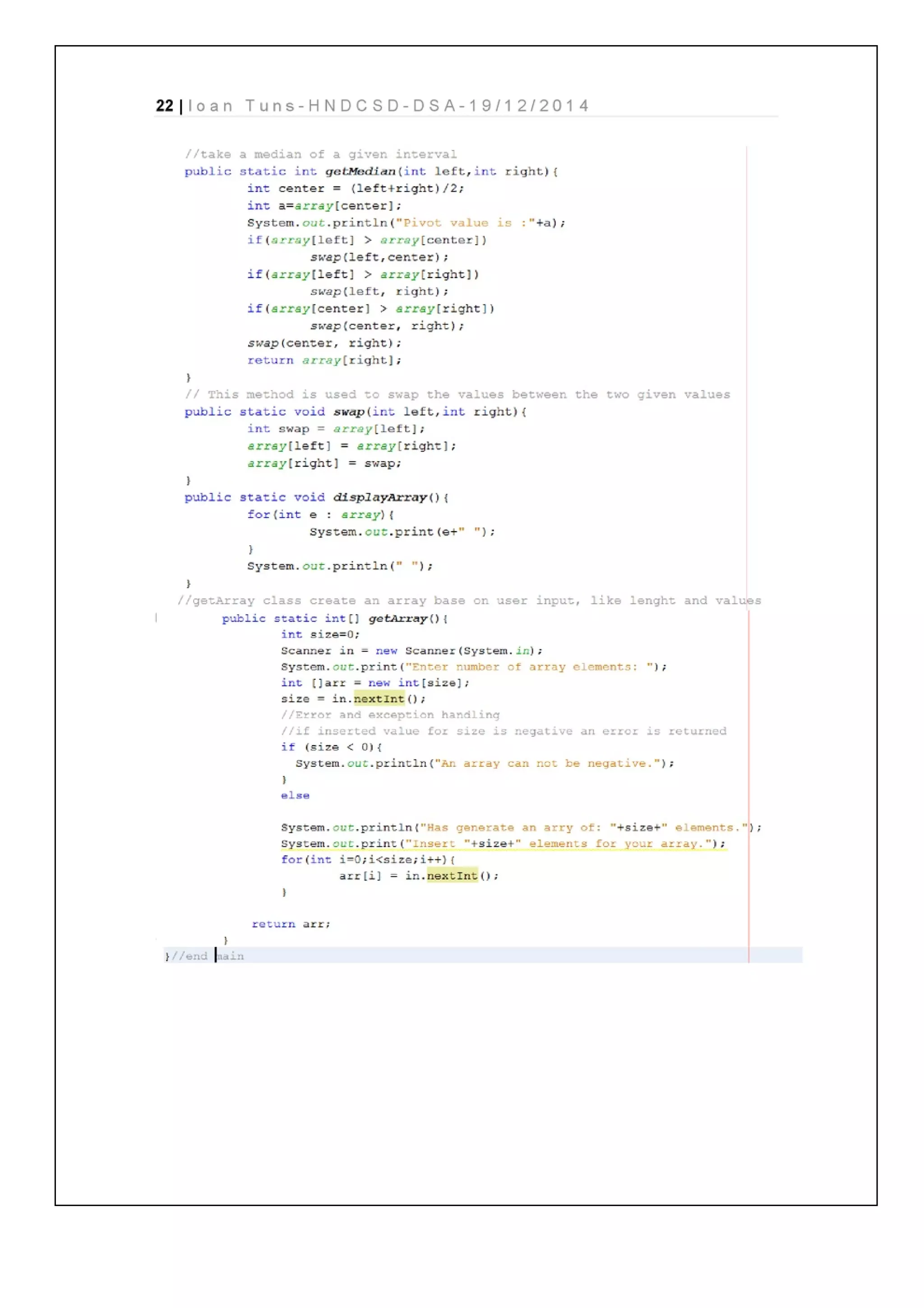Click the comment about swapping two given values
Image resolution: width=924 pixels, height=1308 pixels.
coord(457,394)
